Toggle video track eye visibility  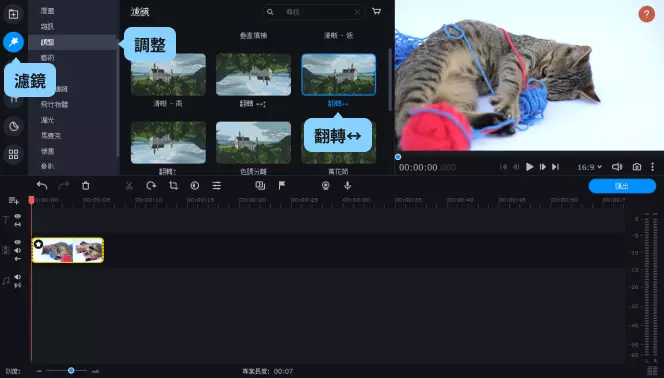pos(18,242)
